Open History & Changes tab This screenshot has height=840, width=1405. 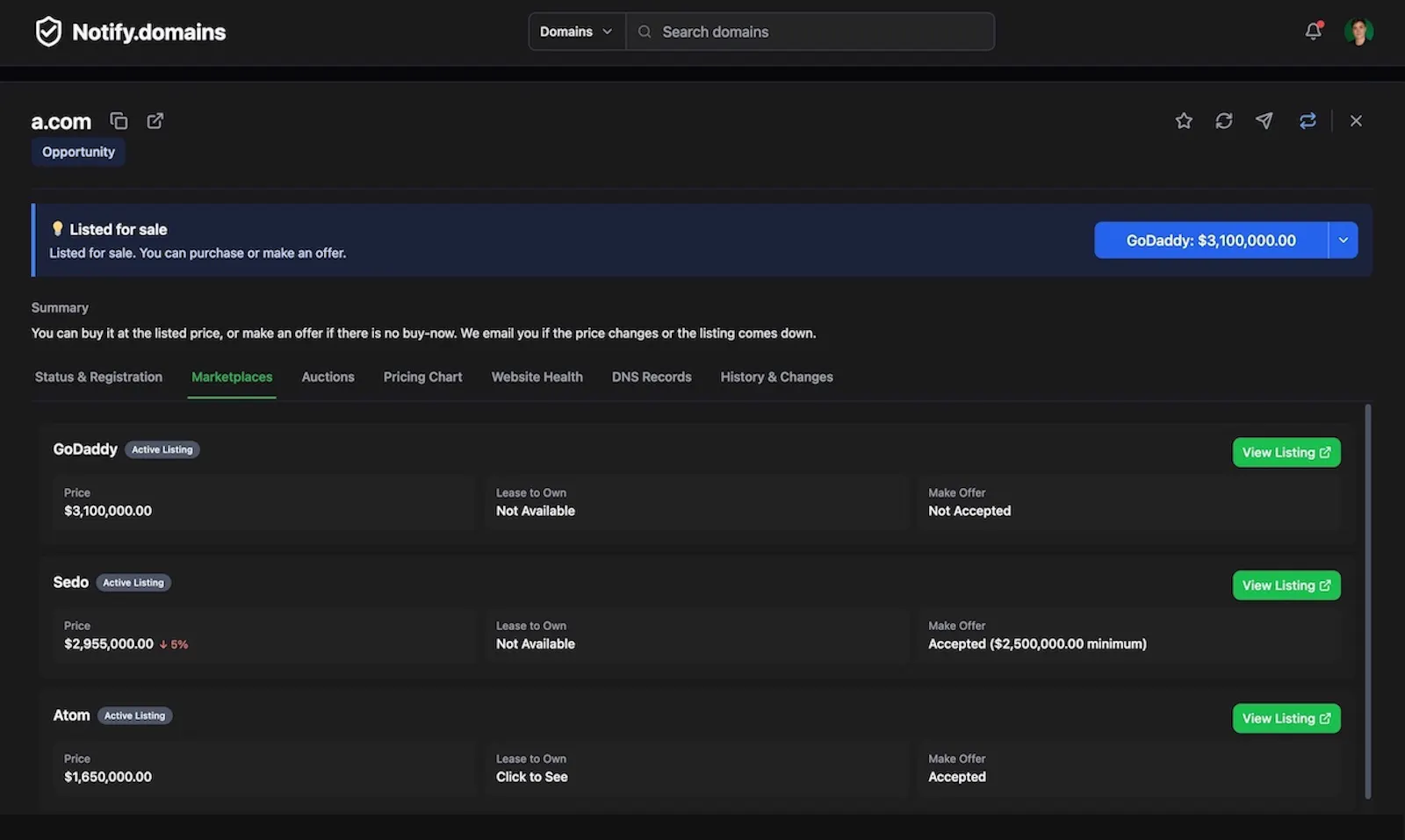(x=776, y=377)
